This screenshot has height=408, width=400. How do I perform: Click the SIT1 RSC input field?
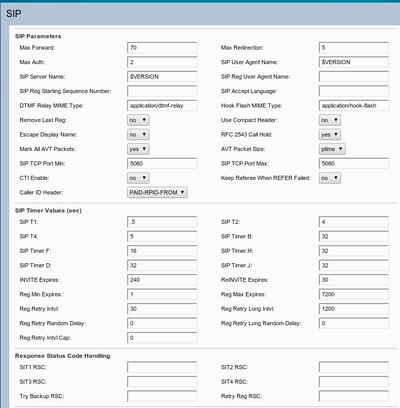[162, 367]
